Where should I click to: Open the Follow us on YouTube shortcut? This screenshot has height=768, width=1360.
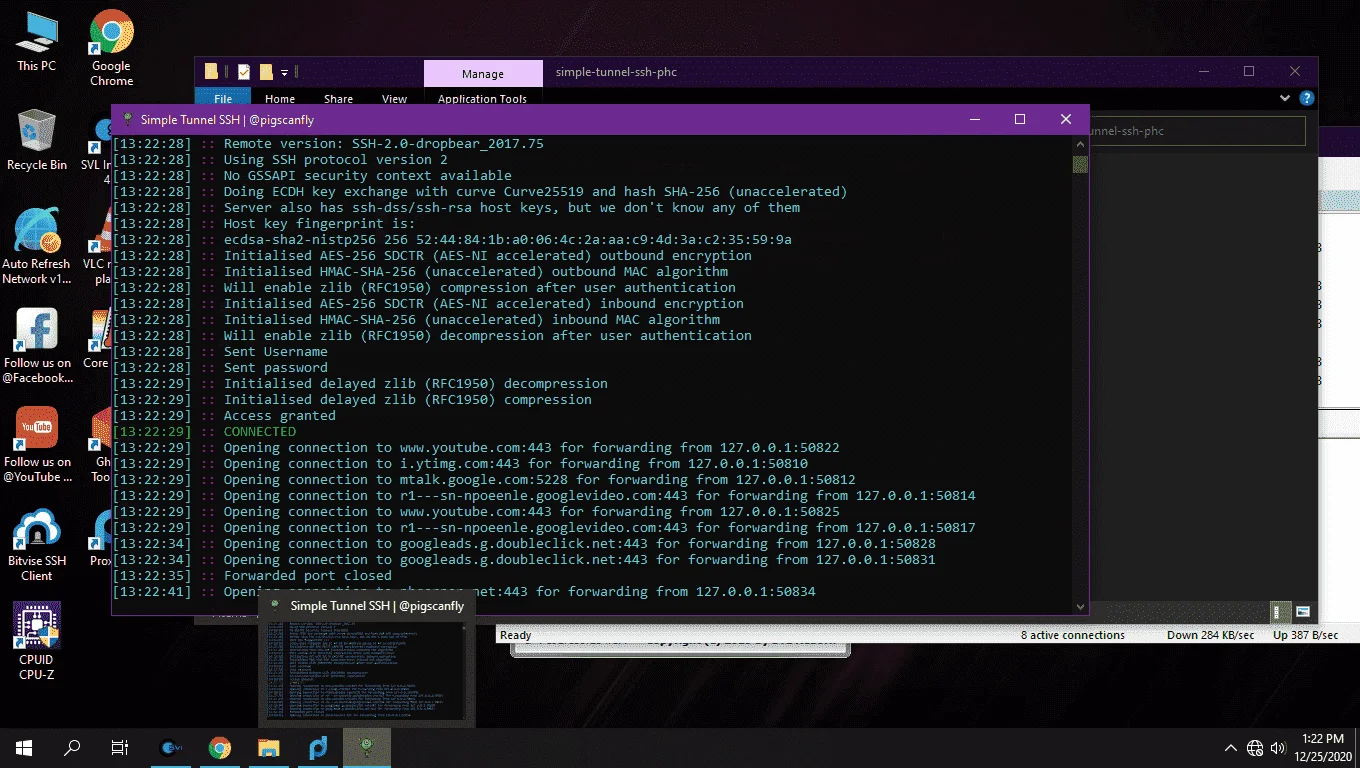click(x=37, y=445)
